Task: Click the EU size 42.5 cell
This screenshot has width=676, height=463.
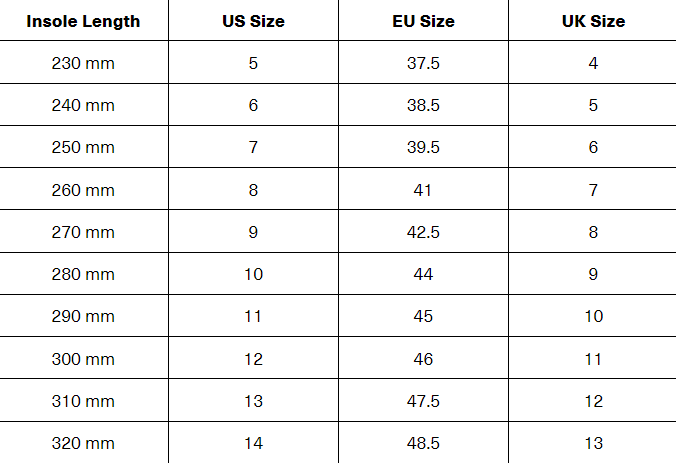Action: point(423,232)
